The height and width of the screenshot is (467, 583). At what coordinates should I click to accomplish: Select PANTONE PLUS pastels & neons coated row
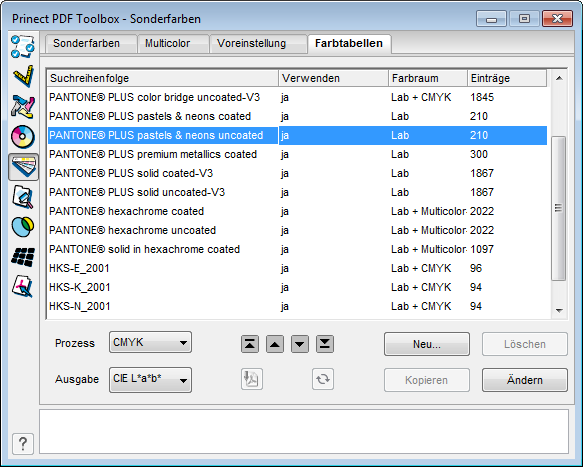(x=297, y=116)
